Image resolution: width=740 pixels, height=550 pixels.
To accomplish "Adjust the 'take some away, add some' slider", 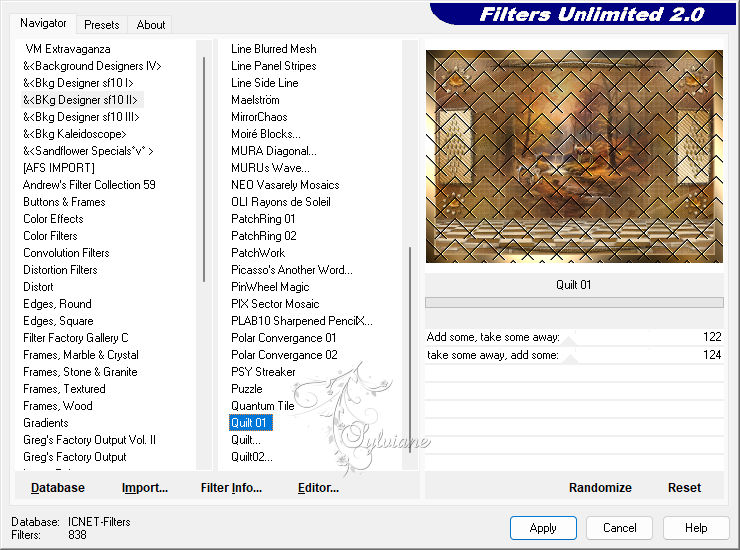I will click(x=571, y=359).
